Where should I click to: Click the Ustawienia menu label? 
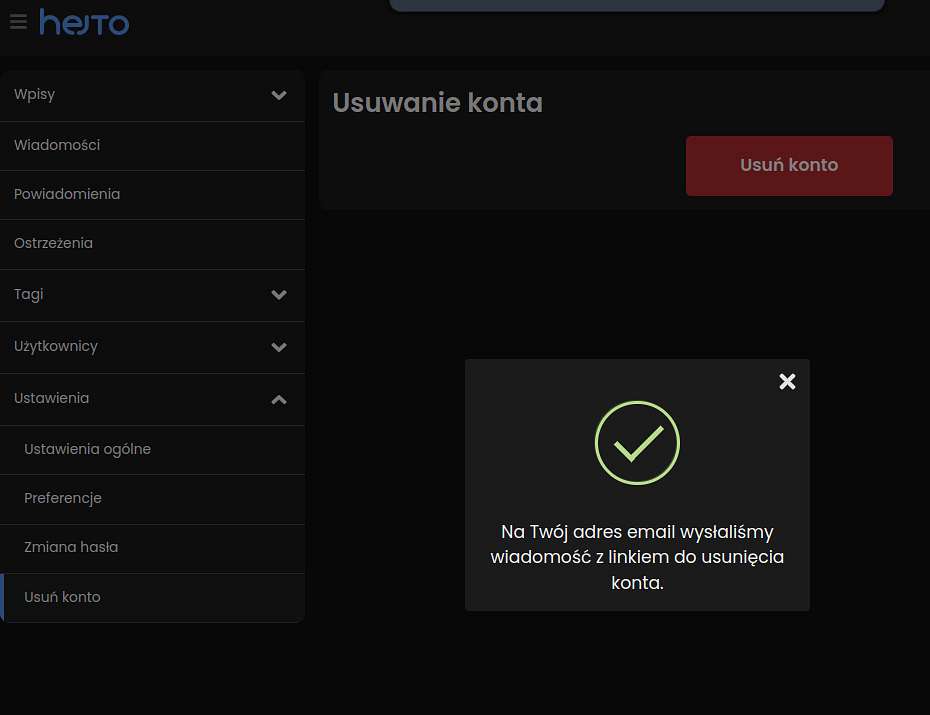[52, 398]
